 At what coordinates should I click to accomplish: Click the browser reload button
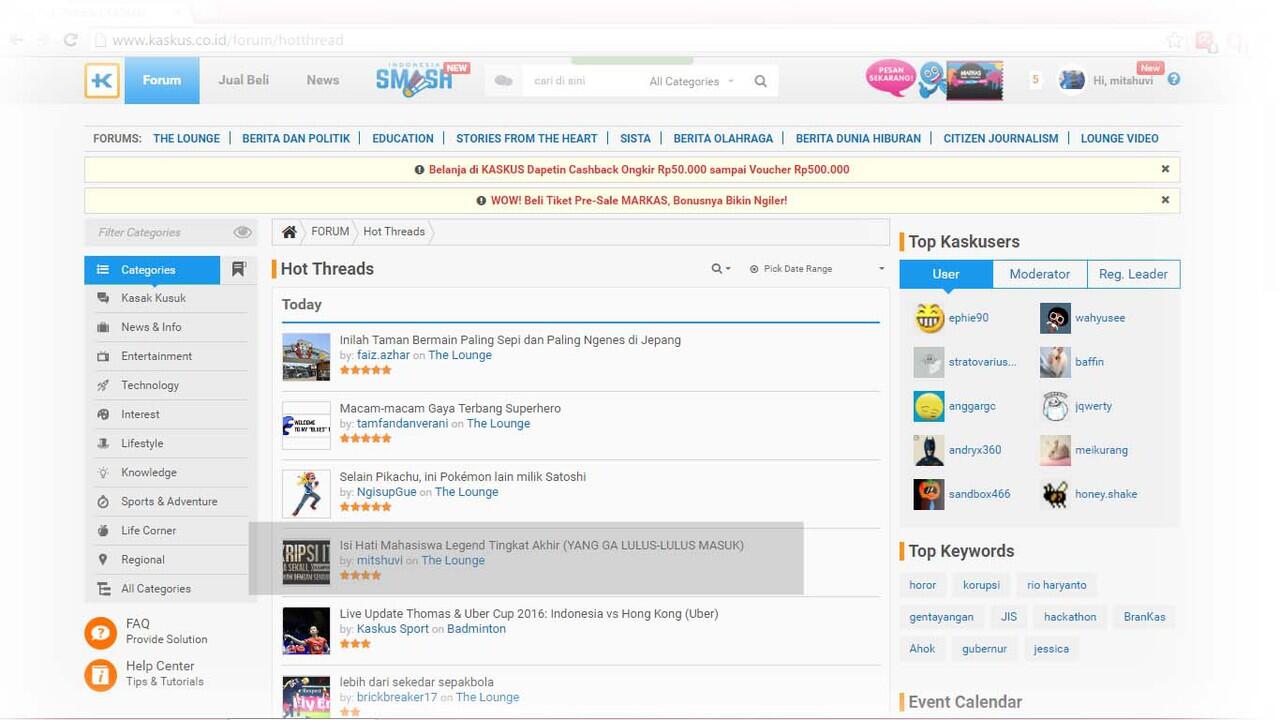click(x=70, y=40)
